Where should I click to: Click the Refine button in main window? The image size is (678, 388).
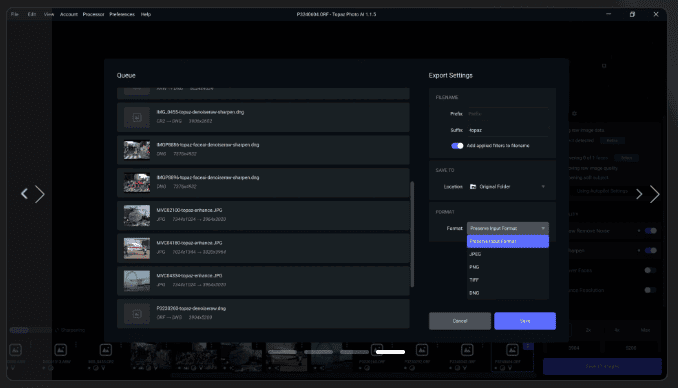pyautogui.click(x=612, y=141)
